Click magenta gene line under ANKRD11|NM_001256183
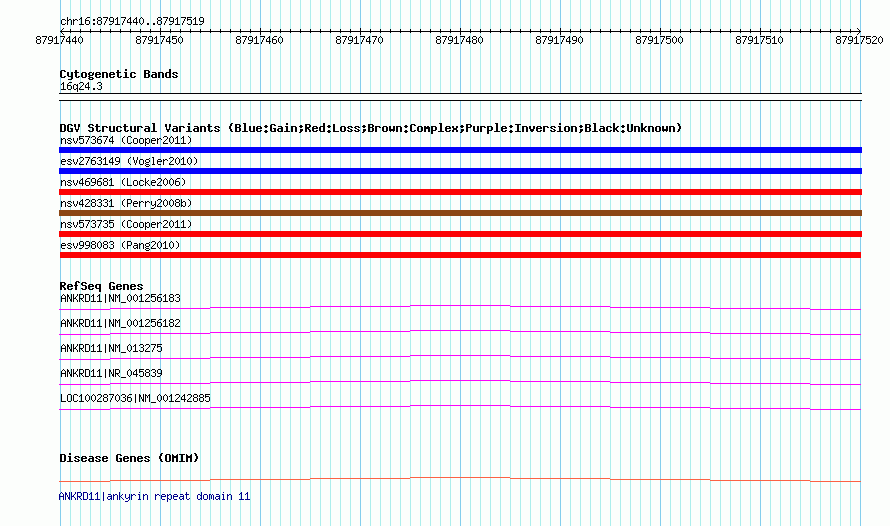Viewport: 890px width, 526px height. [x=460, y=308]
